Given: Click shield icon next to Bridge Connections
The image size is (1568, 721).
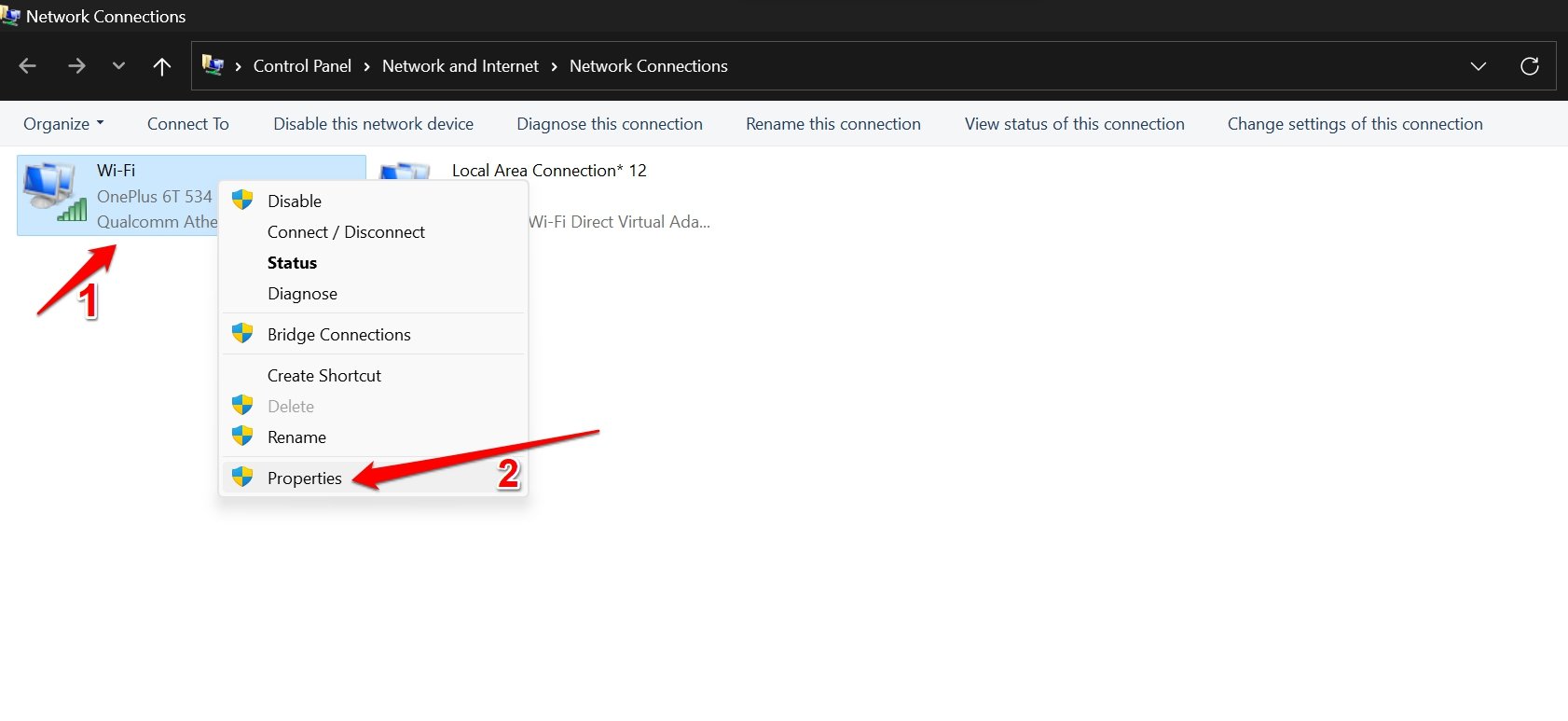Looking at the screenshot, I should [242, 334].
